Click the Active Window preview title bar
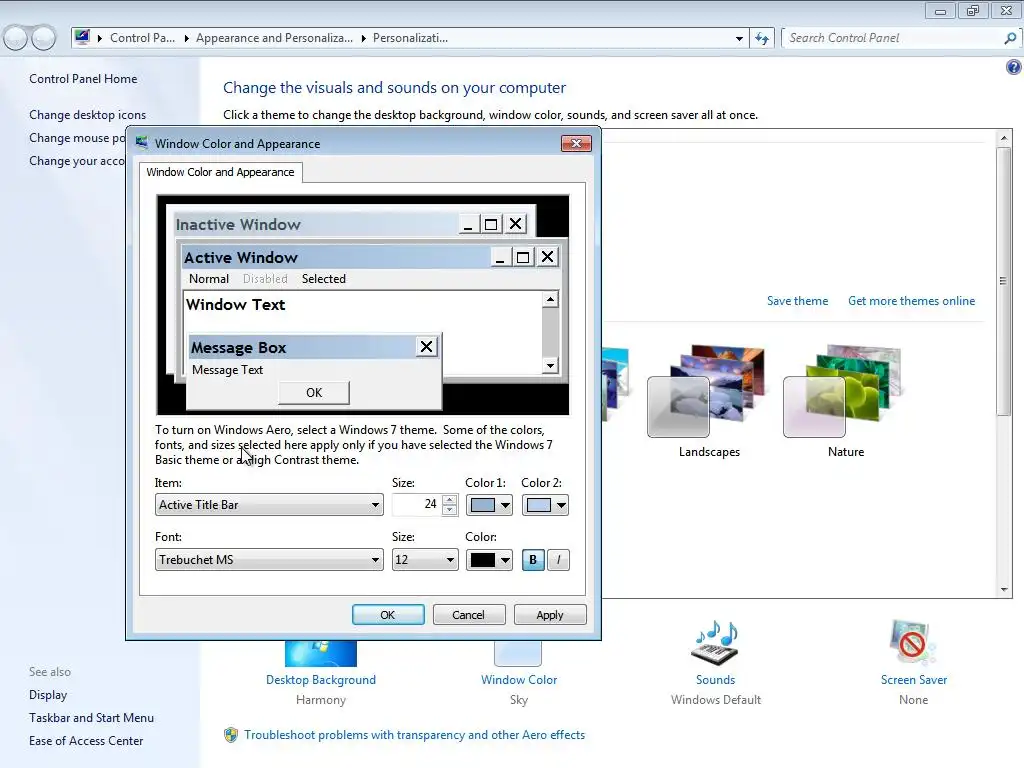Screen dimensions: 1024x768 (x=336, y=257)
